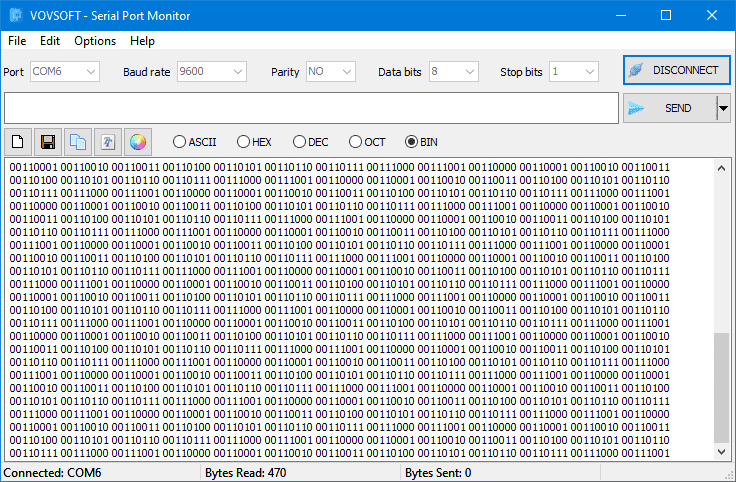Close the Serial Port Monitor window

coord(712,15)
